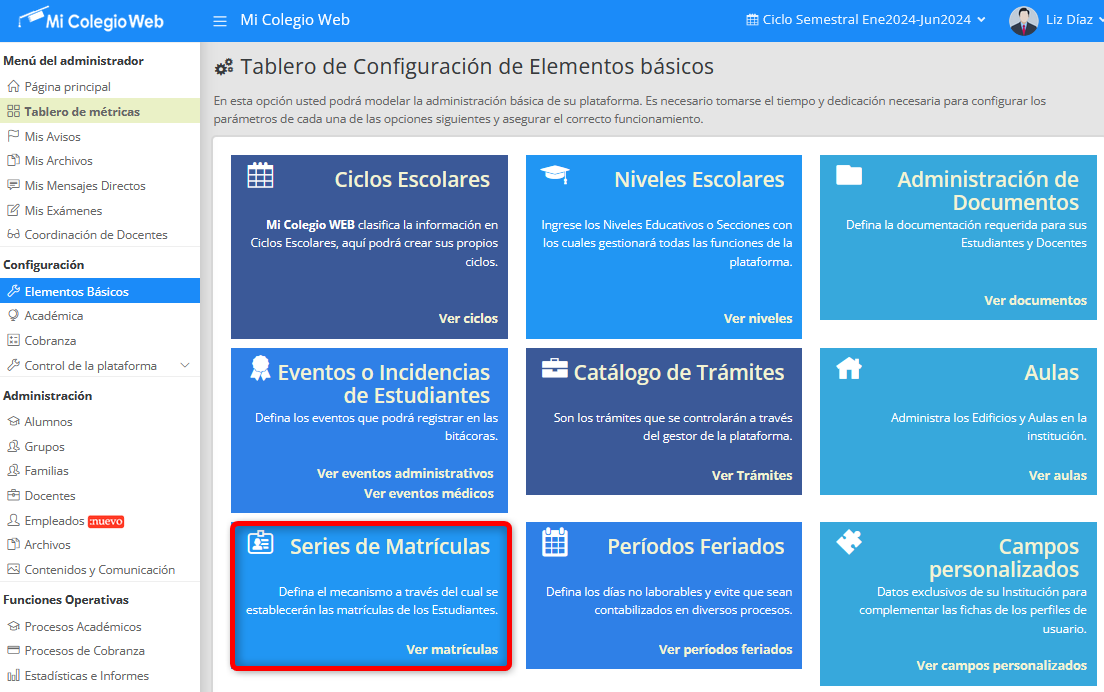1104x692 pixels.
Task: Click the hamburger menu icon in header
Action: (x=220, y=20)
